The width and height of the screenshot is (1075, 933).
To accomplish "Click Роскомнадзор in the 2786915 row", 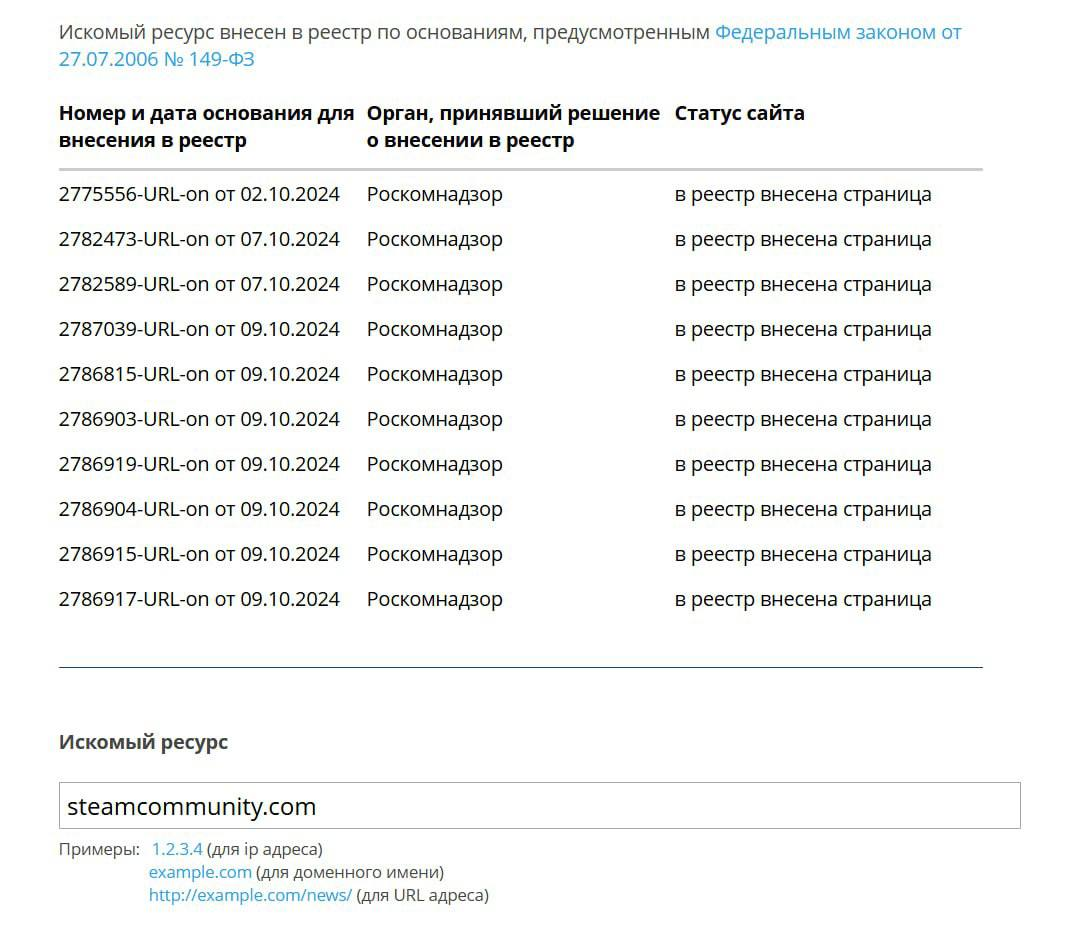I will tap(435, 555).
